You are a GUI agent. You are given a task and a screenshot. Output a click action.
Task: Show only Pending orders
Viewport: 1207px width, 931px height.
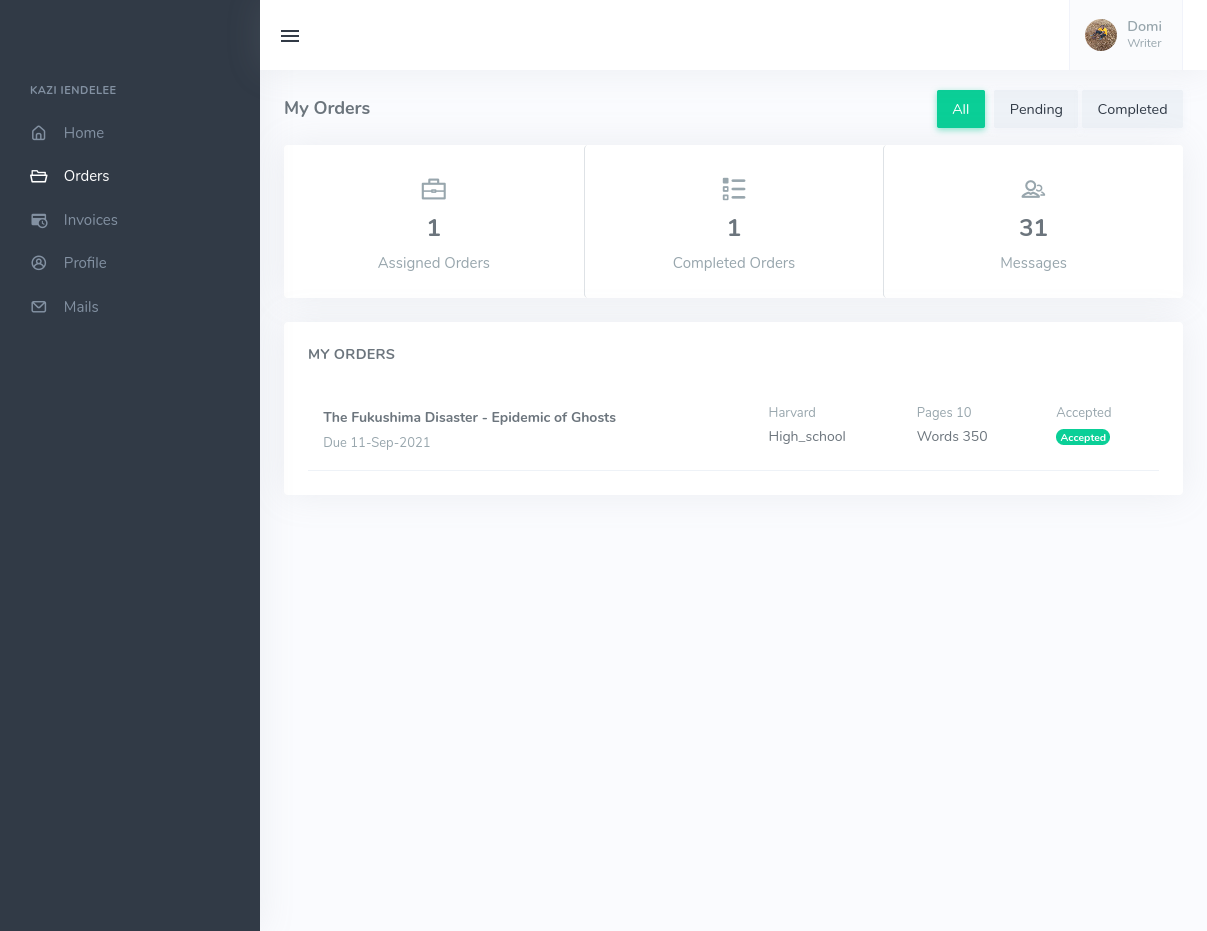click(1035, 109)
